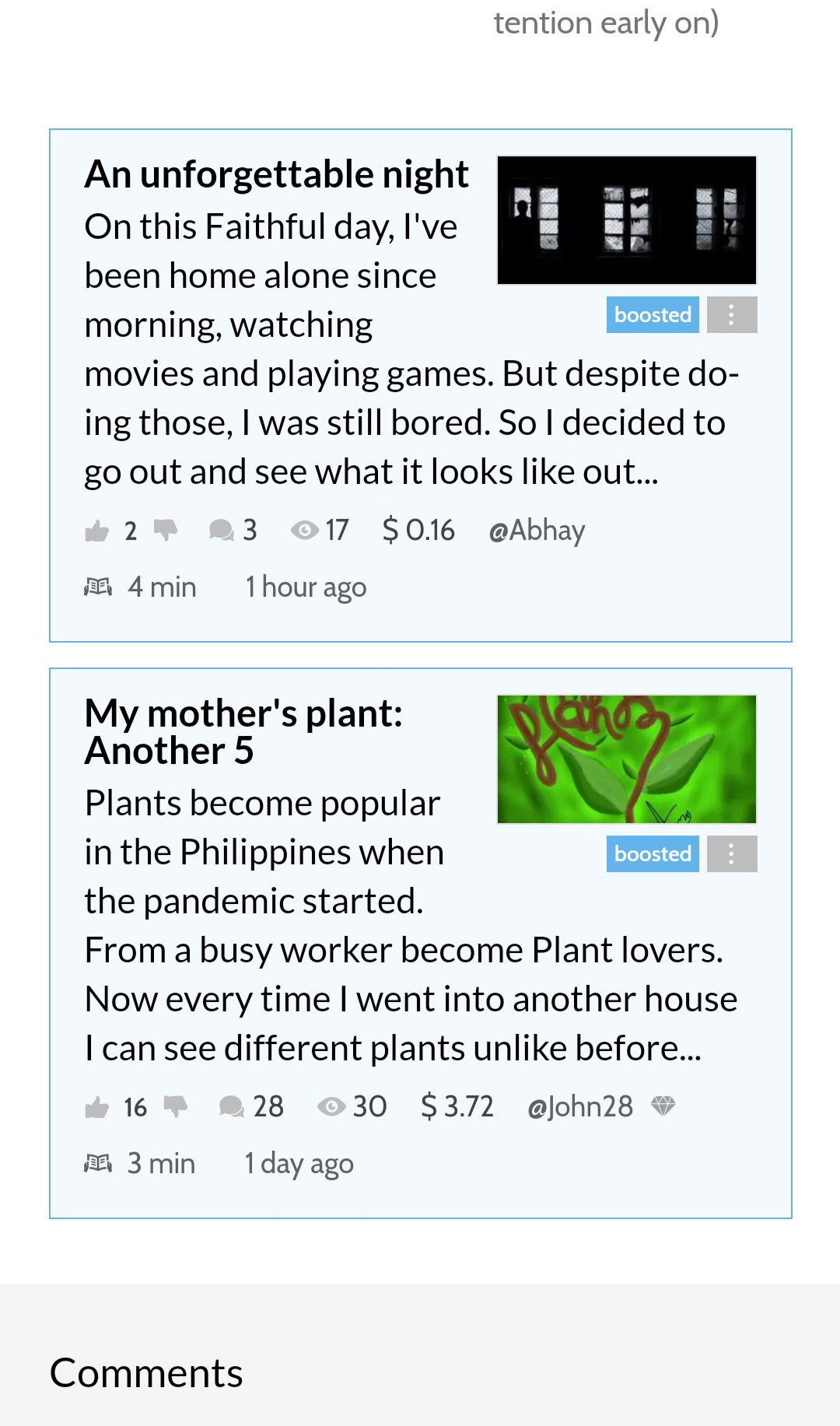Click boosted label on John28's post
Image resolution: width=840 pixels, height=1426 pixels.
[x=653, y=854]
